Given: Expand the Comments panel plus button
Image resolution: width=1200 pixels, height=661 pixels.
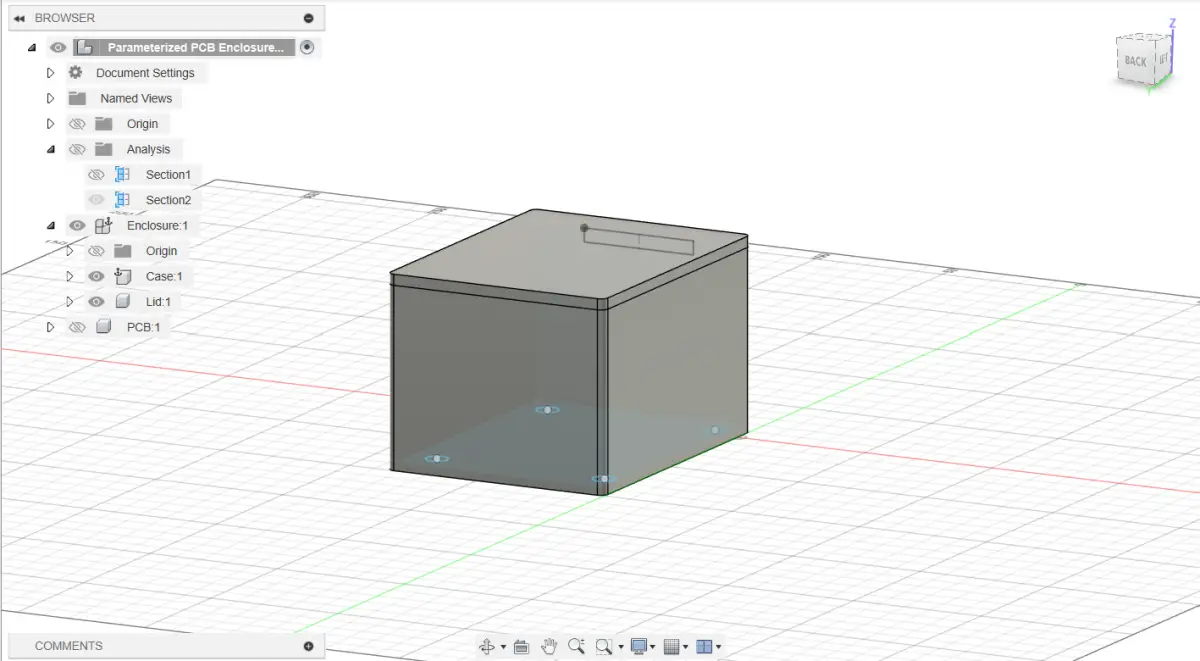Looking at the screenshot, I should pos(308,646).
